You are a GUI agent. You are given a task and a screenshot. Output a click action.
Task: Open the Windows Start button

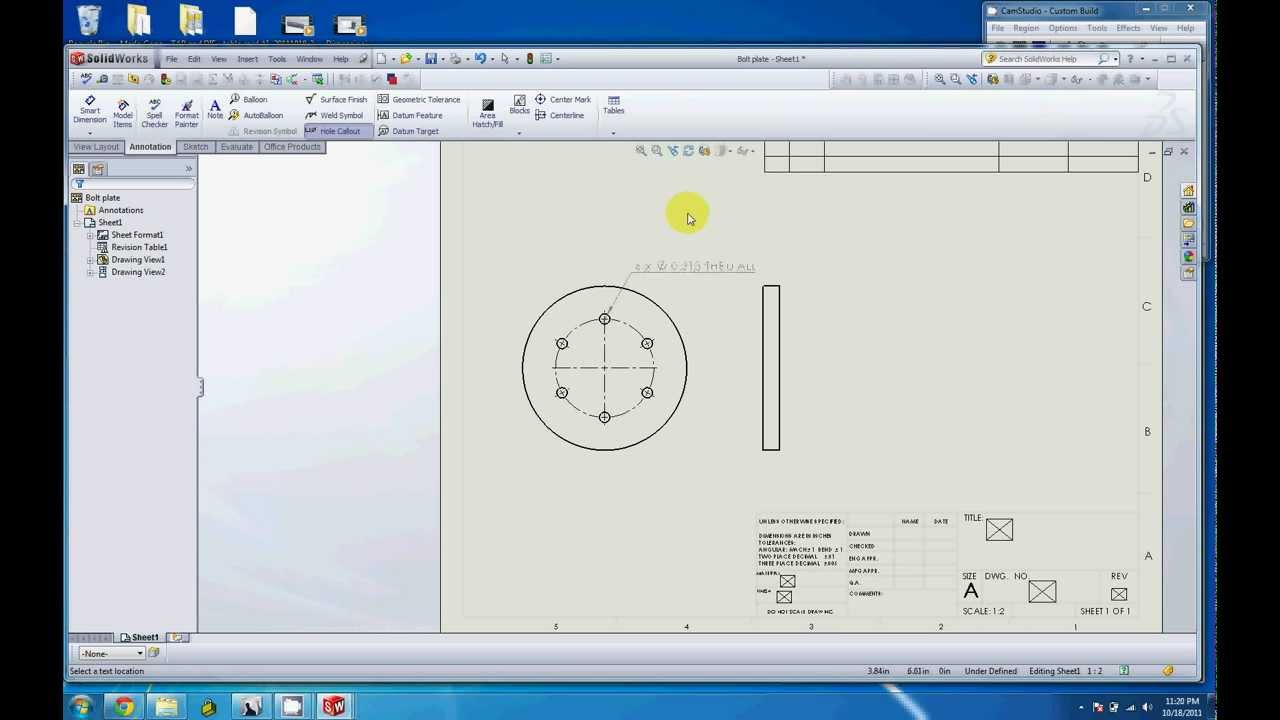[x=82, y=707]
